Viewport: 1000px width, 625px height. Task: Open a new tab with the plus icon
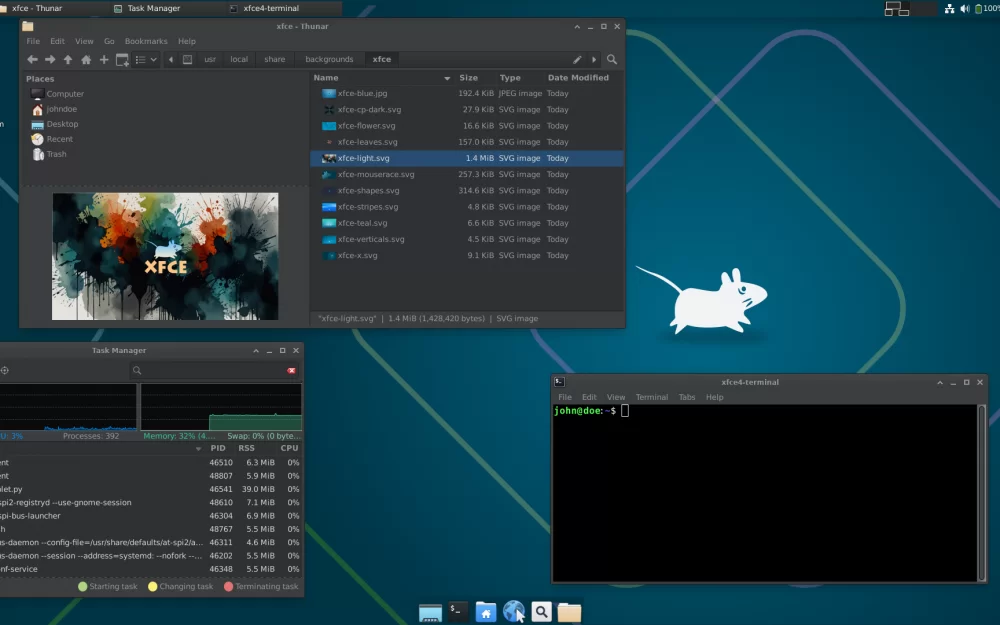[x=102, y=59]
